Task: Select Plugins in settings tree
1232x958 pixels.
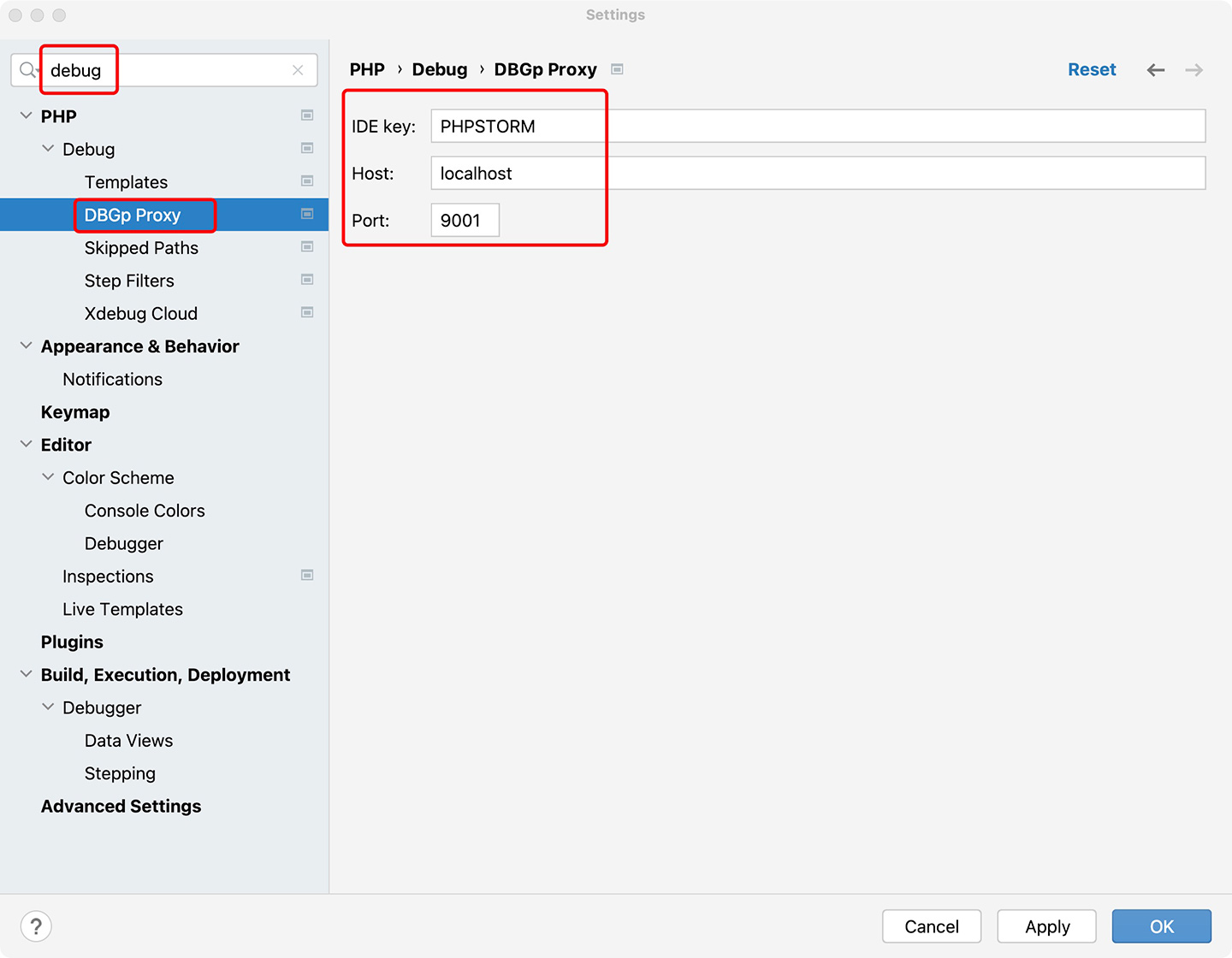Action: click(72, 642)
